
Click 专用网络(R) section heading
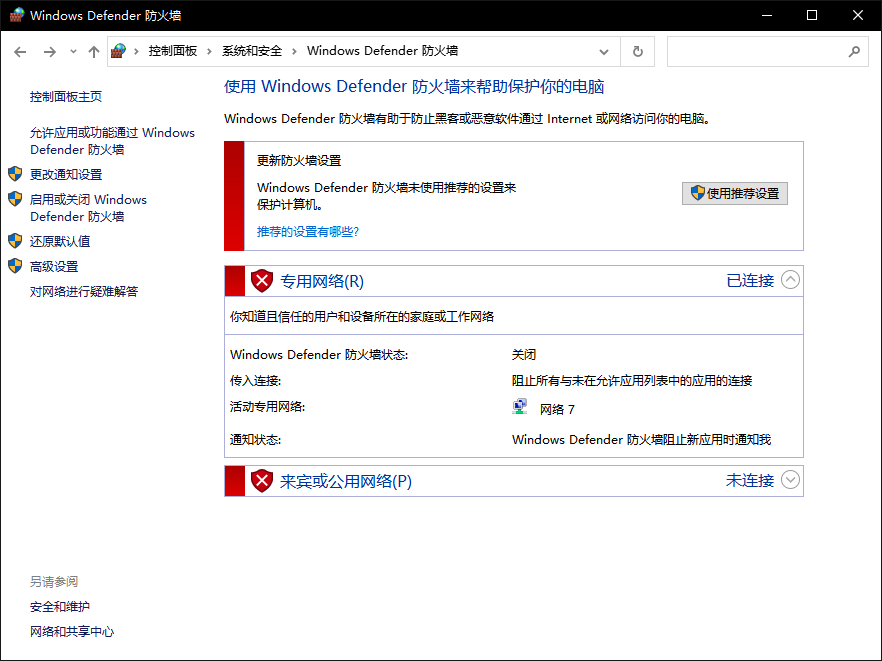[x=322, y=281]
